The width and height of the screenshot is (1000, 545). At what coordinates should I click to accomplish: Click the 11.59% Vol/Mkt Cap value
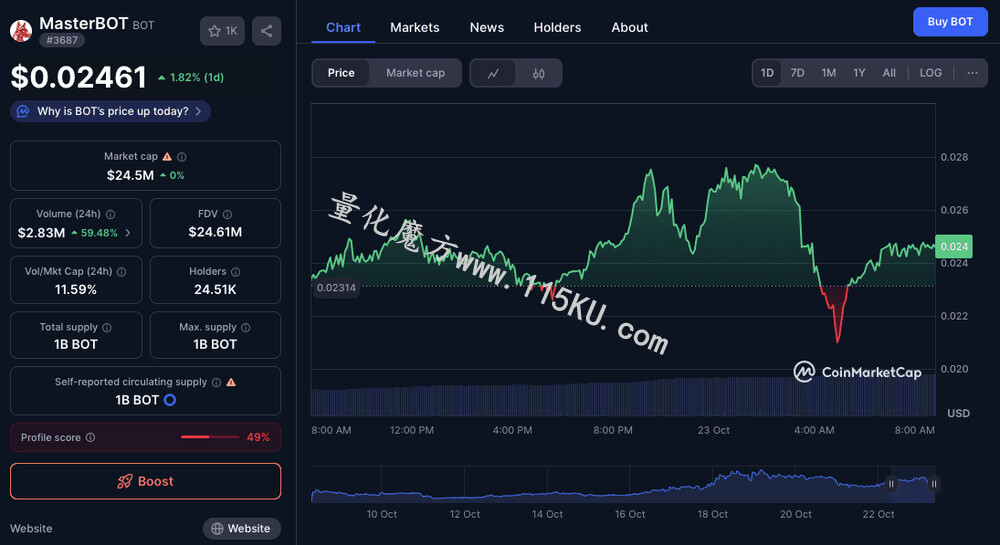(x=75, y=289)
